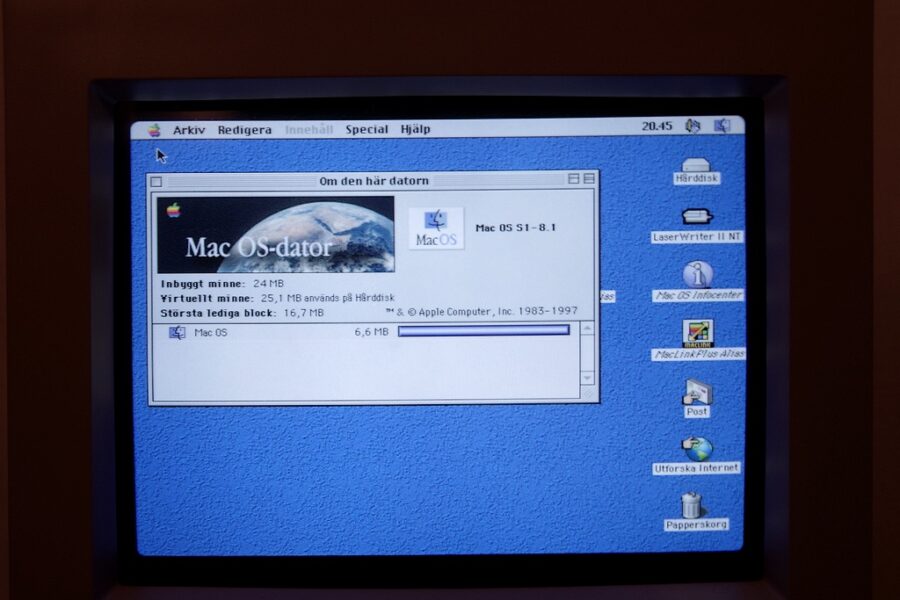Click the Om den här datorn title bar
Image resolution: width=900 pixels, height=600 pixels.
[374, 181]
